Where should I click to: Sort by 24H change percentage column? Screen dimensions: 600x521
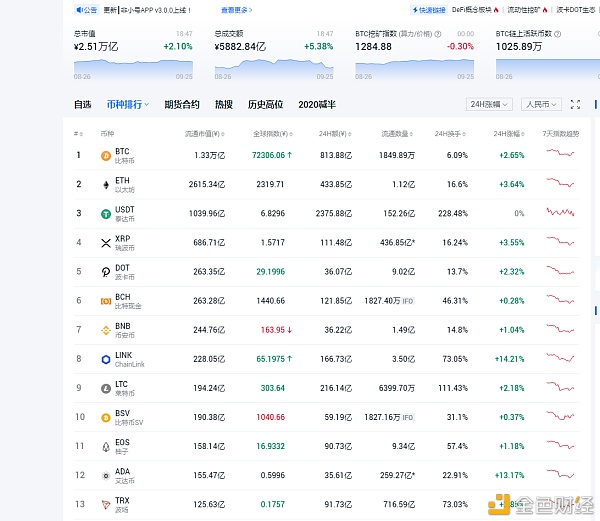click(x=509, y=134)
